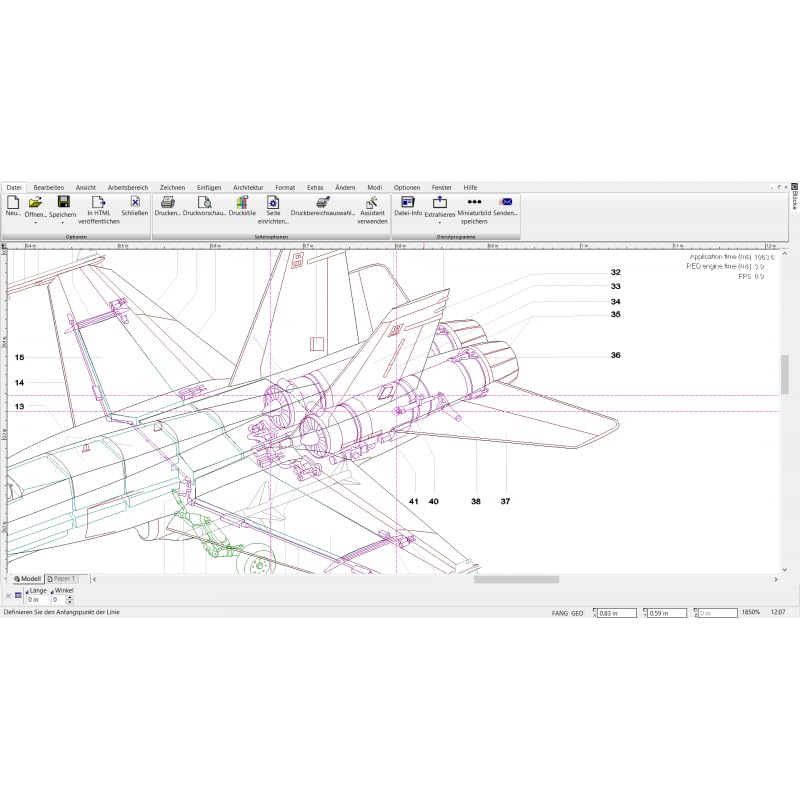Image resolution: width=800 pixels, height=800 pixels.
Task: Toggle lock on Winkel field
Action: click(x=53, y=591)
